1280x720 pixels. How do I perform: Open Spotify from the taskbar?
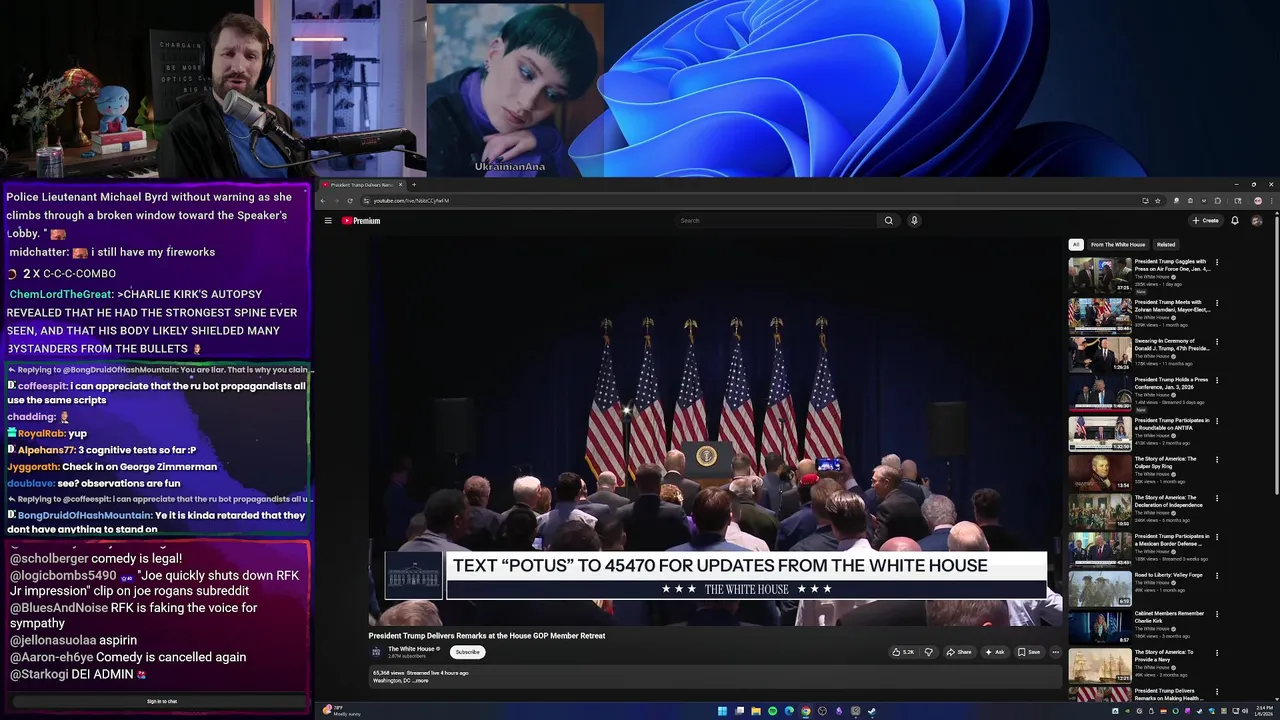(772, 711)
